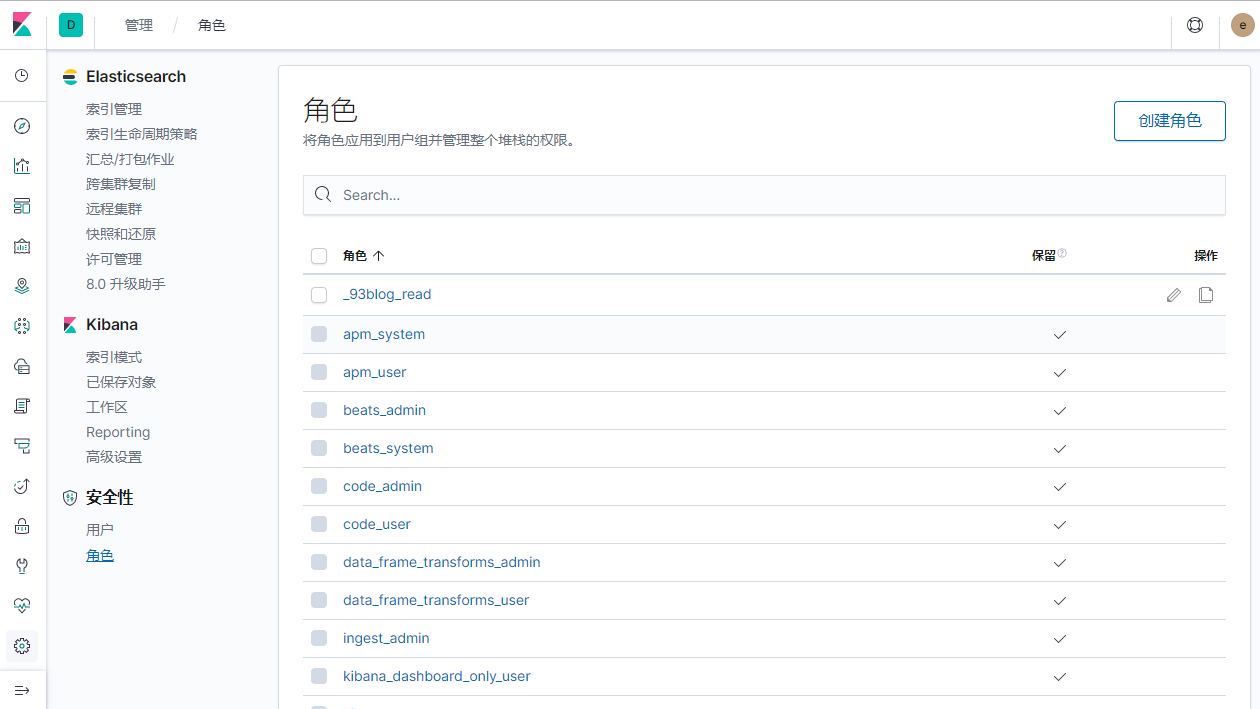The width and height of the screenshot is (1260, 709).
Task: Open 索引生命周期策略 menu item
Action: (142, 134)
